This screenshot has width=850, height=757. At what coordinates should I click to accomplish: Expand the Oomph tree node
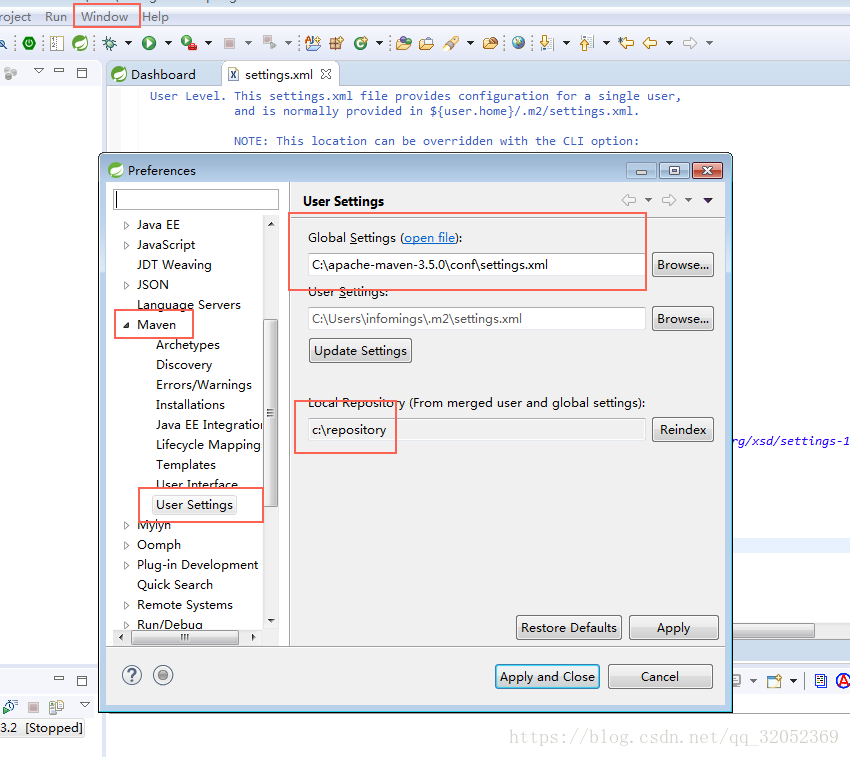(x=126, y=545)
